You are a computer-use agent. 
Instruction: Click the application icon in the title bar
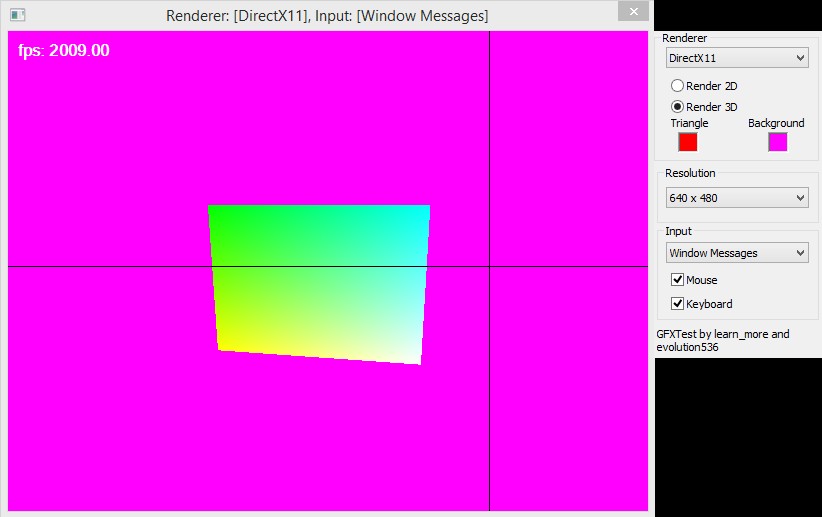click(18, 15)
